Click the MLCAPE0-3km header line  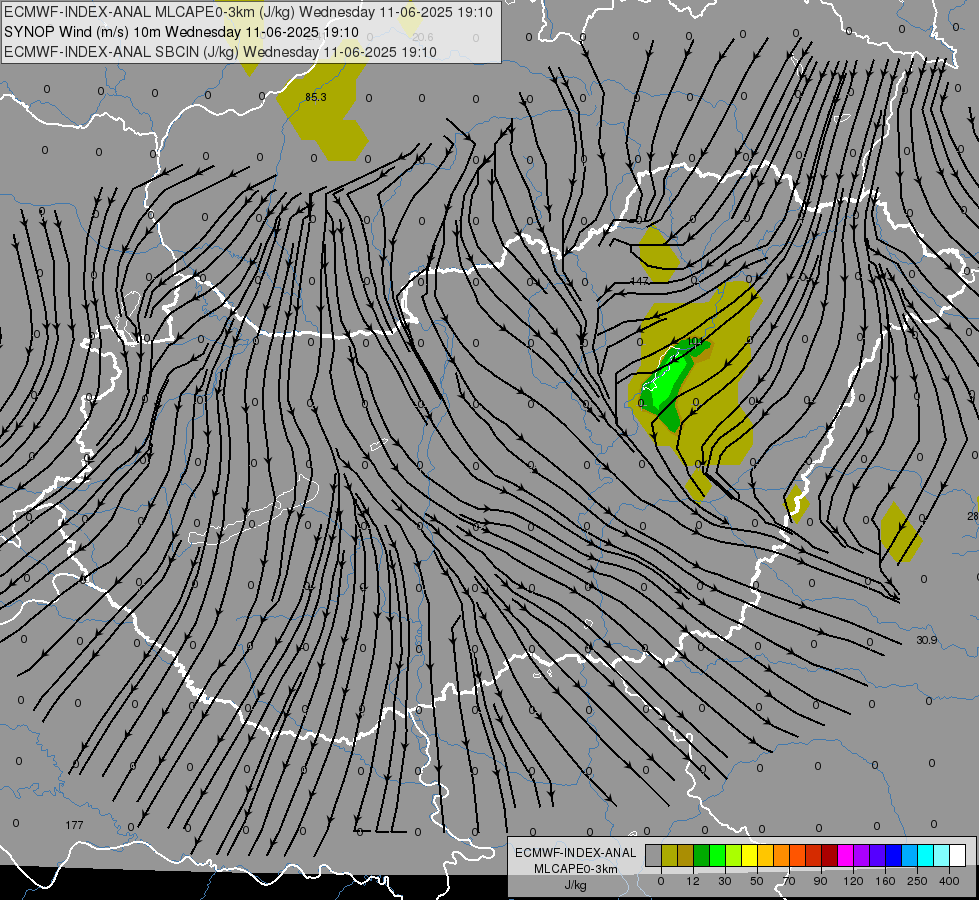click(248, 12)
